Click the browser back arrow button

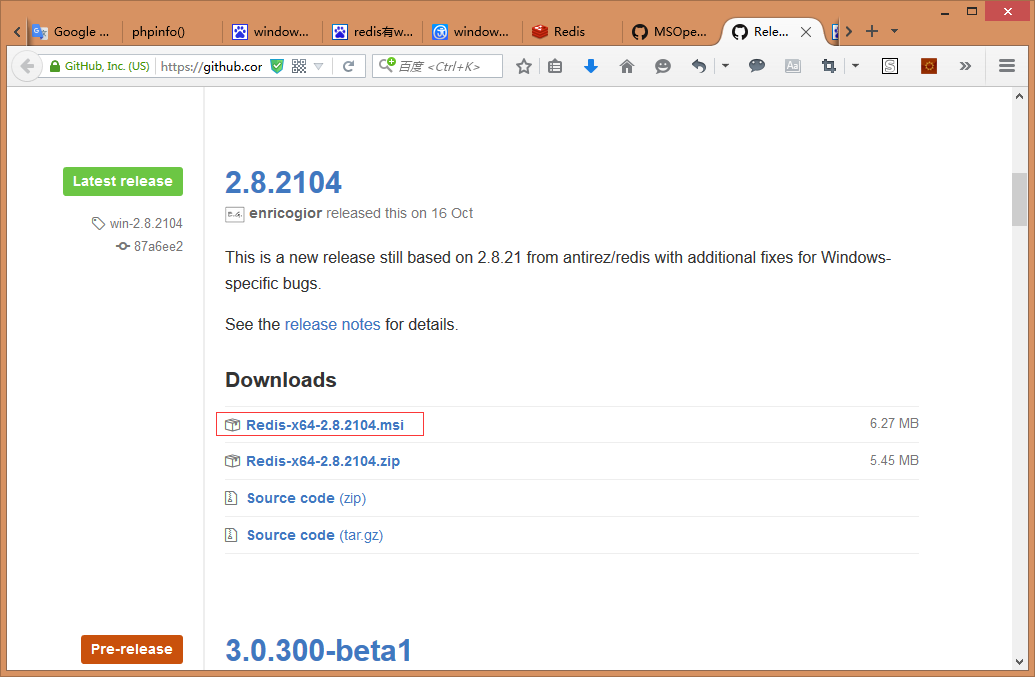(x=27, y=66)
